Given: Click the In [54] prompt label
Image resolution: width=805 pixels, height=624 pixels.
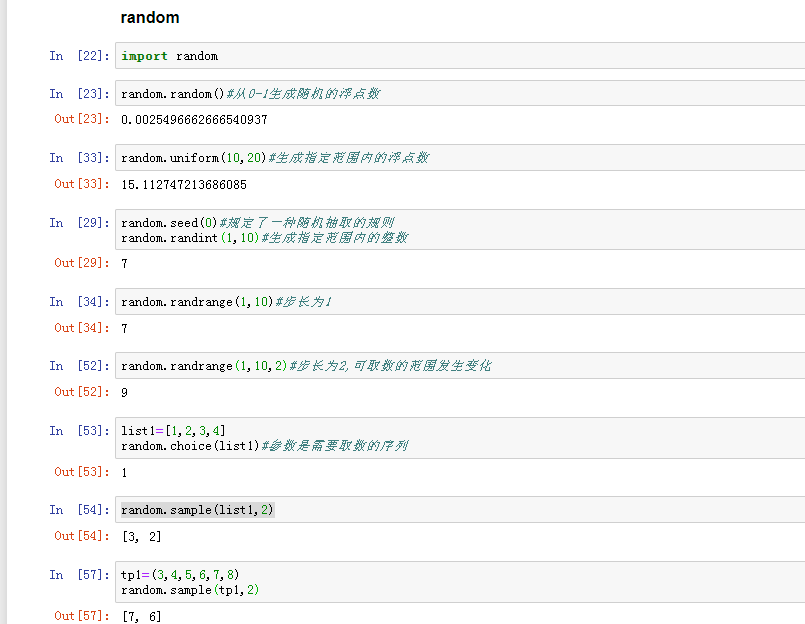Looking at the screenshot, I should click(80, 510).
